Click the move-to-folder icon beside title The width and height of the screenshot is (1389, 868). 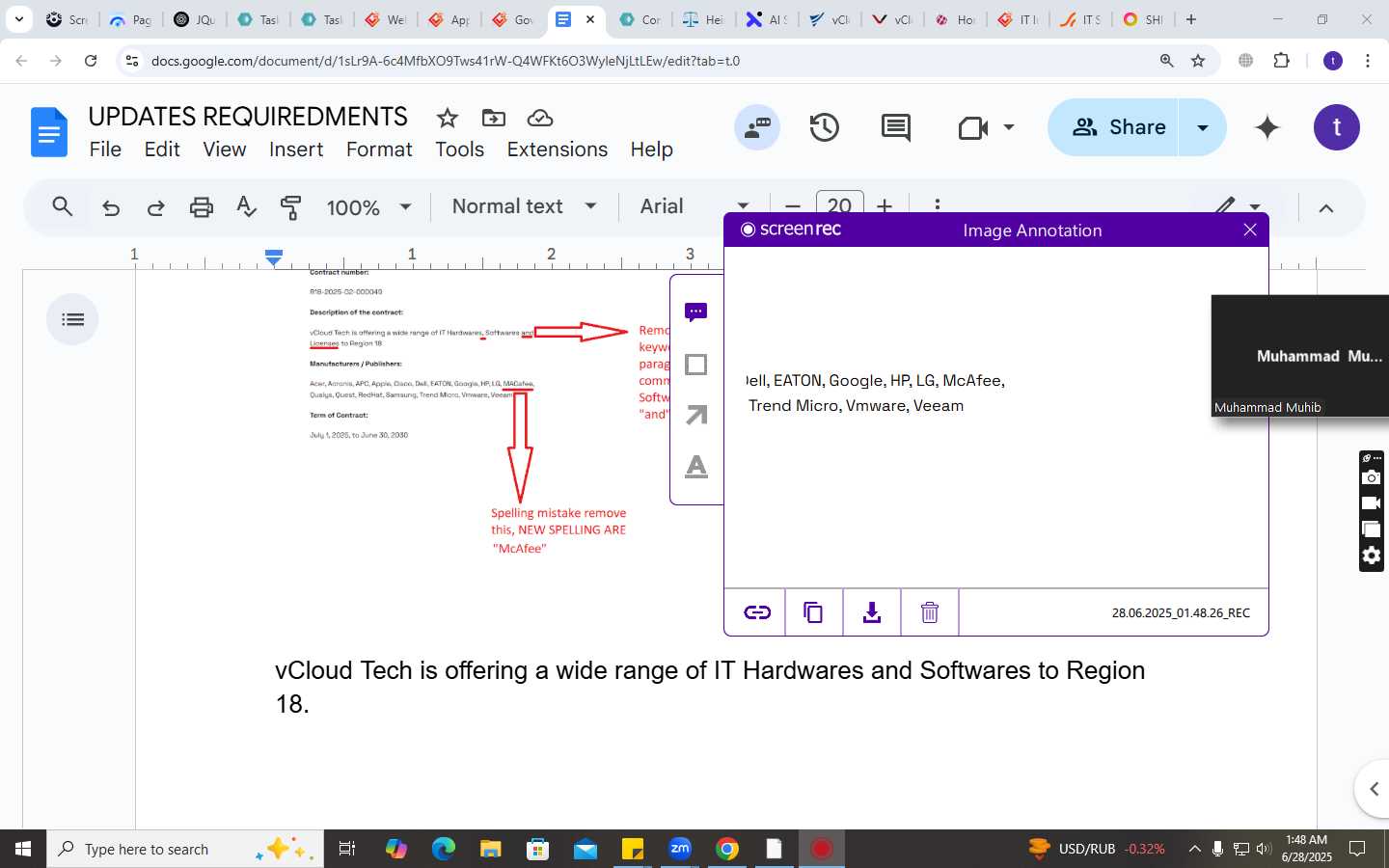pyautogui.click(x=494, y=118)
